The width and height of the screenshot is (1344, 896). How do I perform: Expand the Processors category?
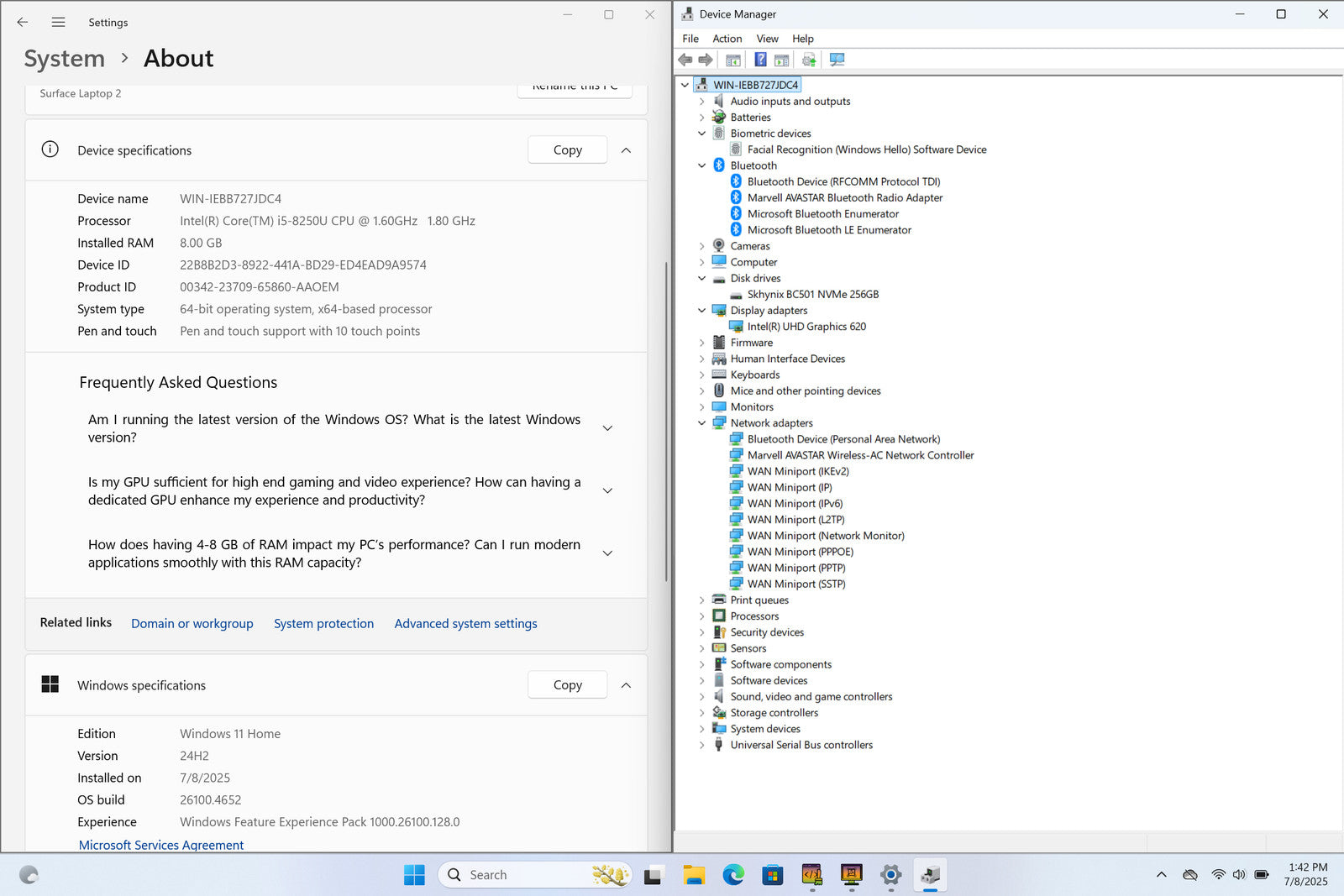702,616
